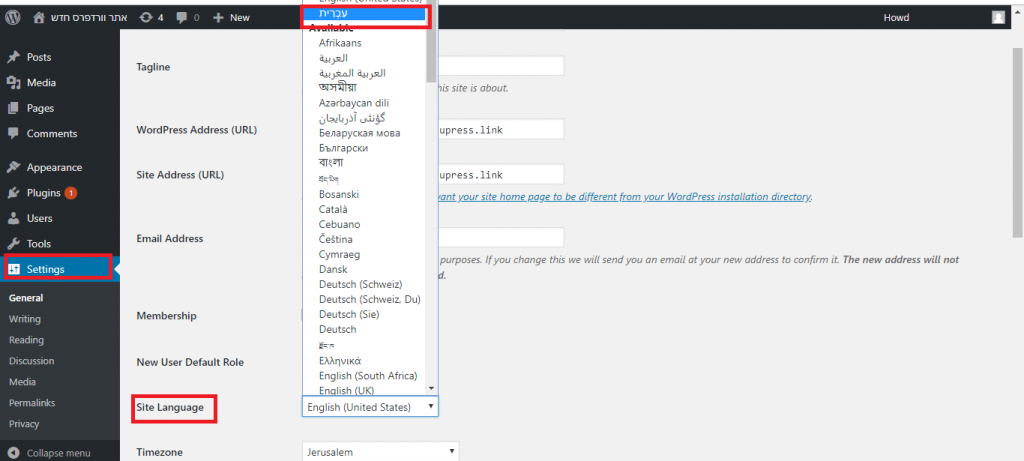Click the Pages icon in sidebar
The image size is (1024, 461).
(14, 108)
